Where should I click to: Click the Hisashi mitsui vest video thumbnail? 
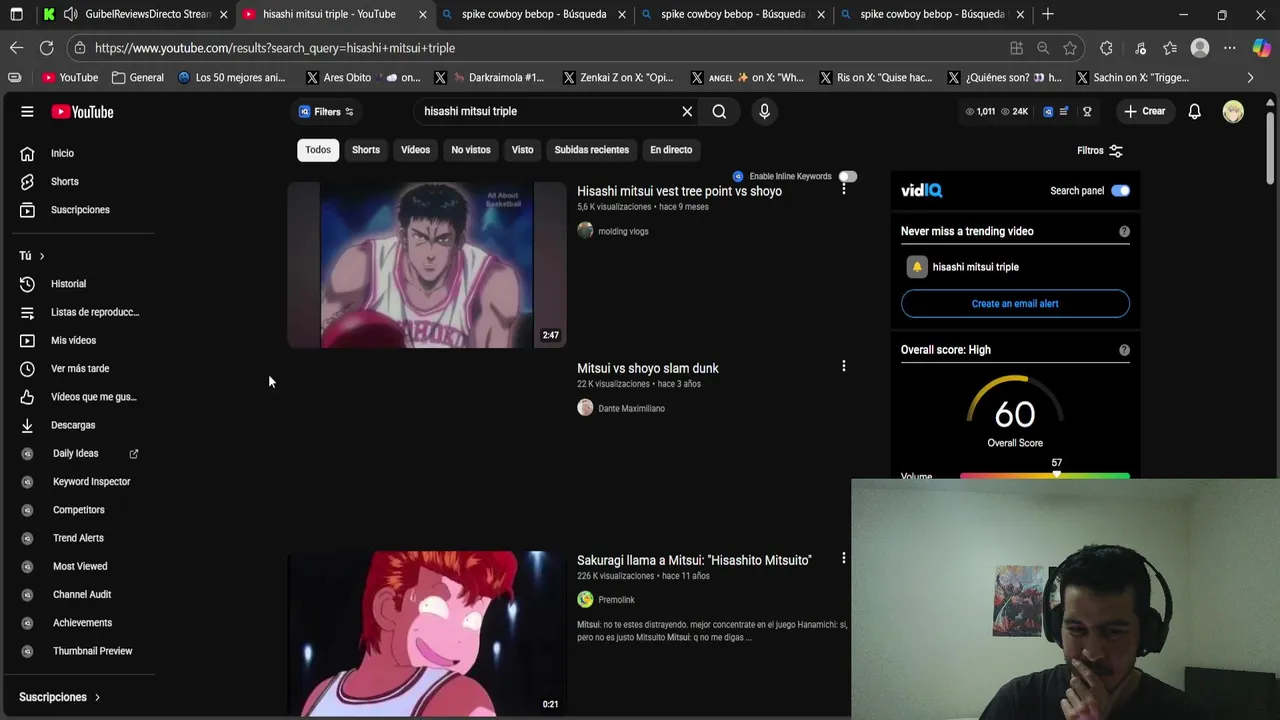427,265
